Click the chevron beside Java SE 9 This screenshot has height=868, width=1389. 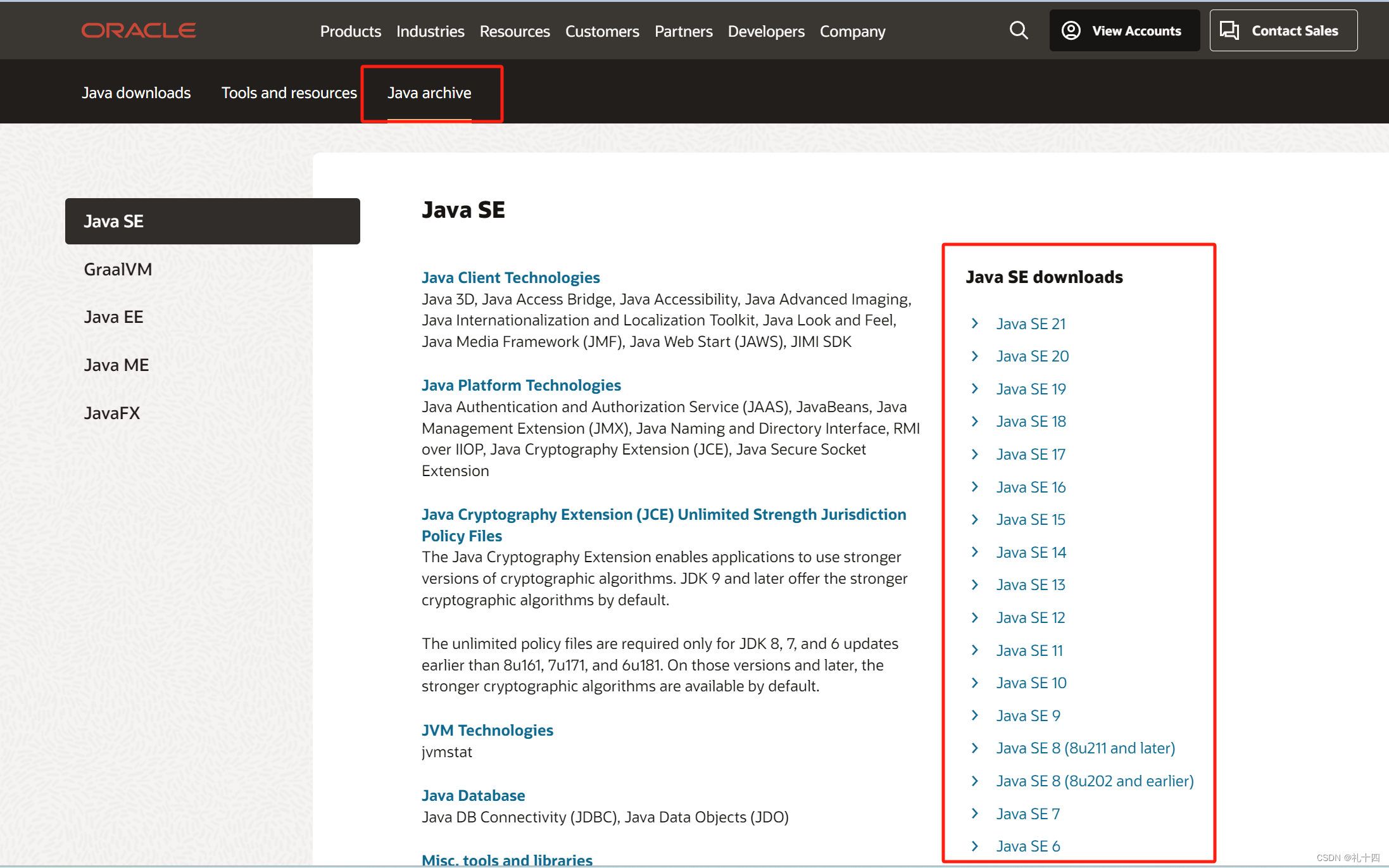[x=975, y=715]
